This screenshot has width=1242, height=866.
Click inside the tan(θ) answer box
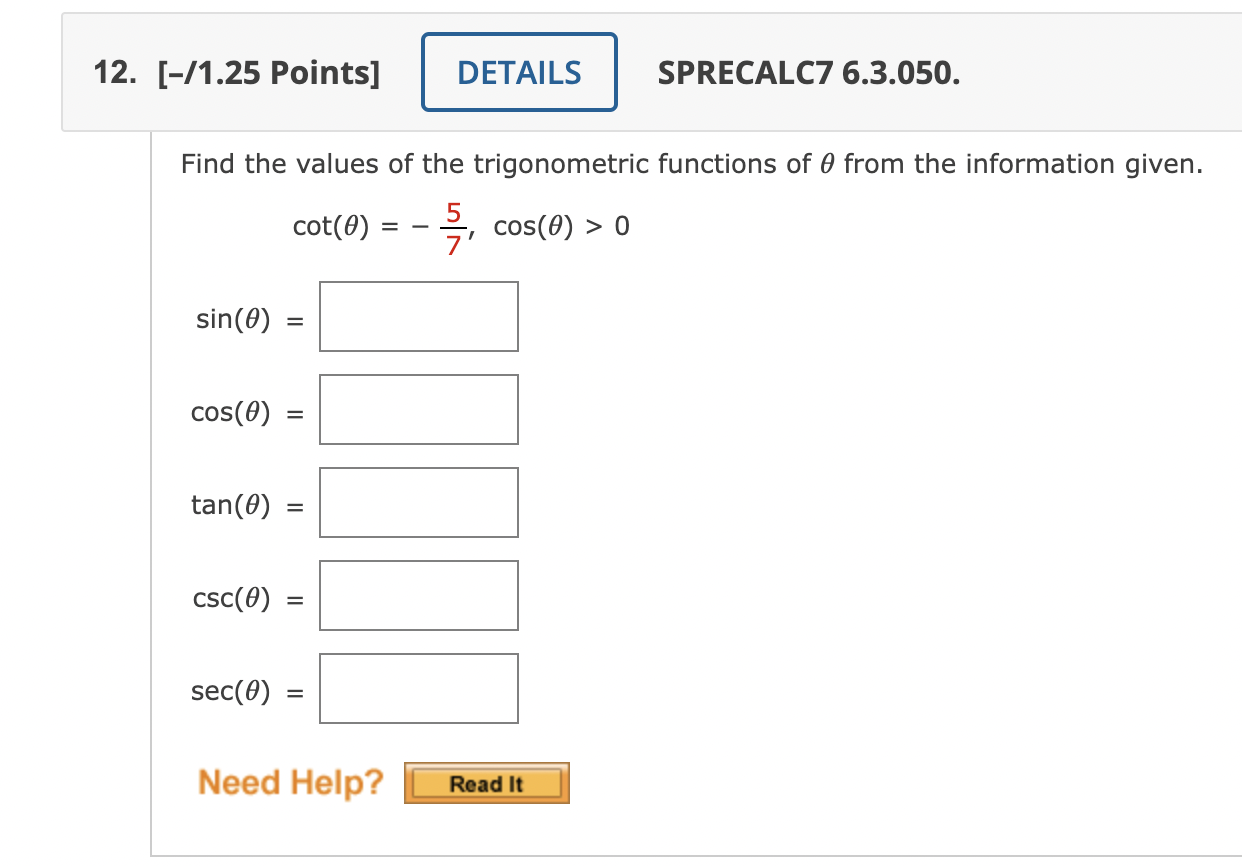tap(418, 502)
